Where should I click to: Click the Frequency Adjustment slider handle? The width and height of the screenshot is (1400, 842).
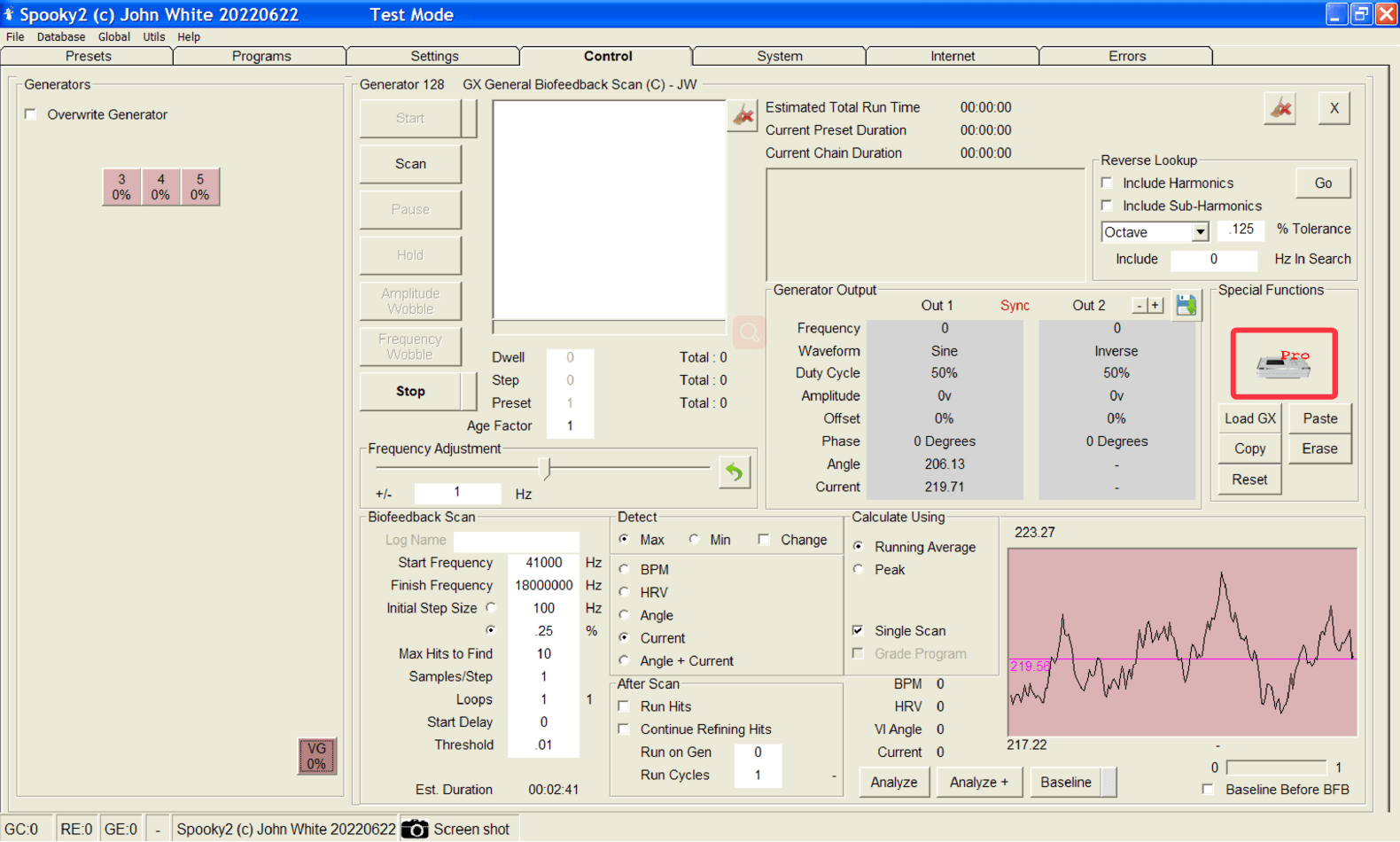click(545, 468)
